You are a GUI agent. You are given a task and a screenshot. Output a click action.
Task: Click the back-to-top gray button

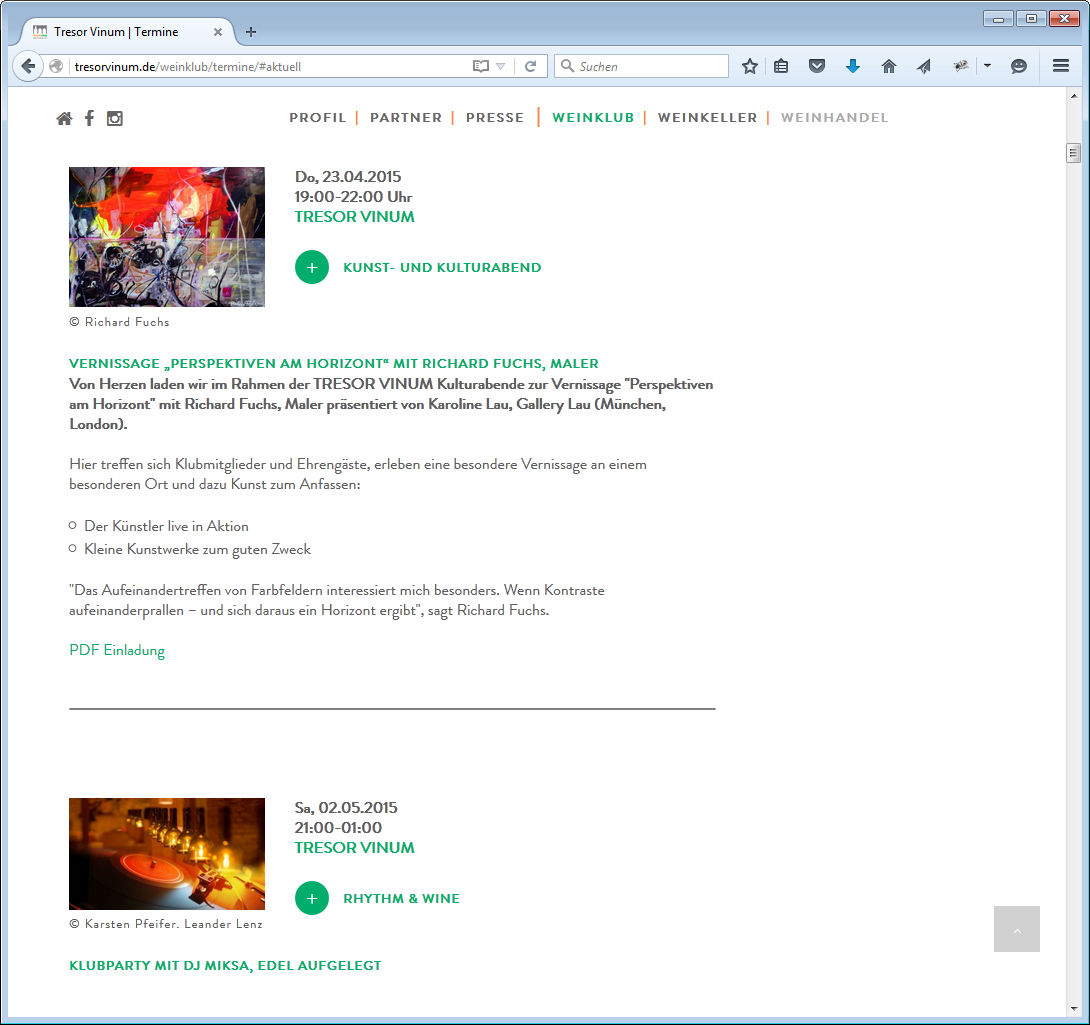(x=1017, y=929)
